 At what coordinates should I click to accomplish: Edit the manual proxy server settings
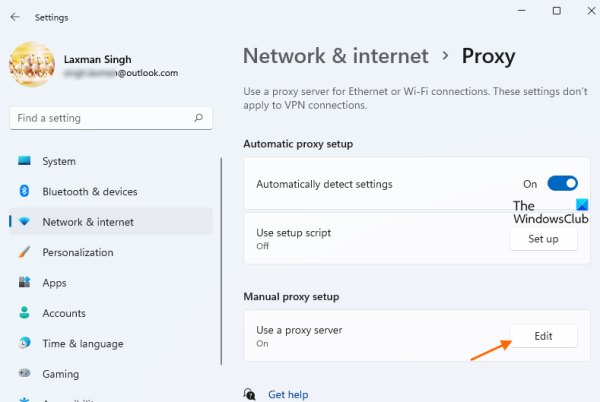pyautogui.click(x=543, y=336)
